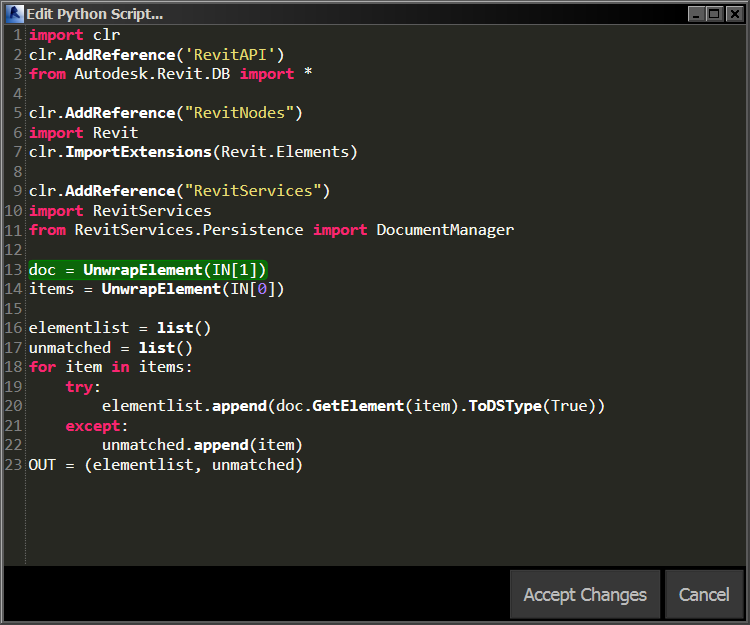Click 'unmatched.append(item)' on line 22
750x625 pixels.
pyautogui.click(x=202, y=445)
